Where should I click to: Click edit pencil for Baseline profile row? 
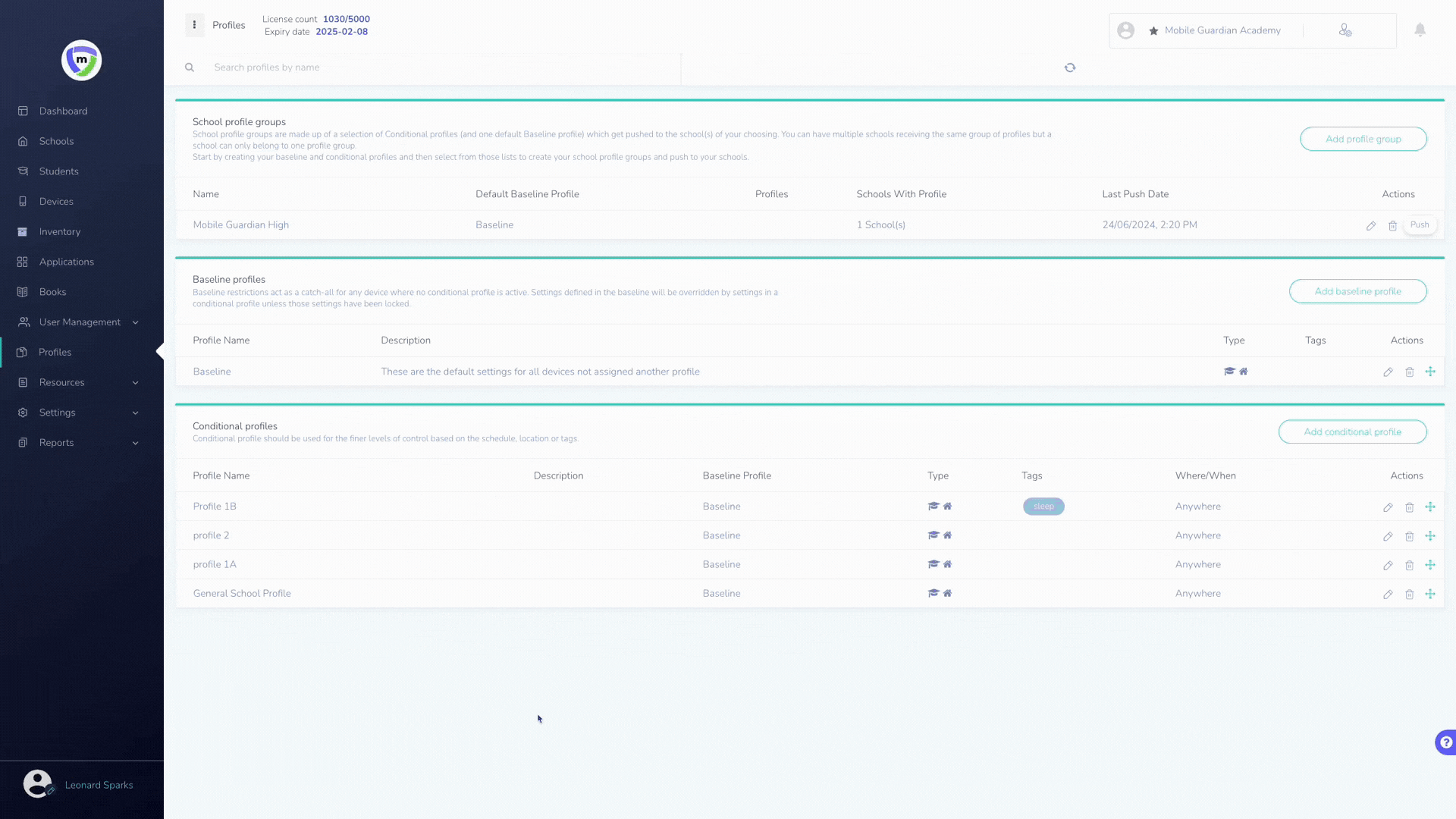point(1387,372)
